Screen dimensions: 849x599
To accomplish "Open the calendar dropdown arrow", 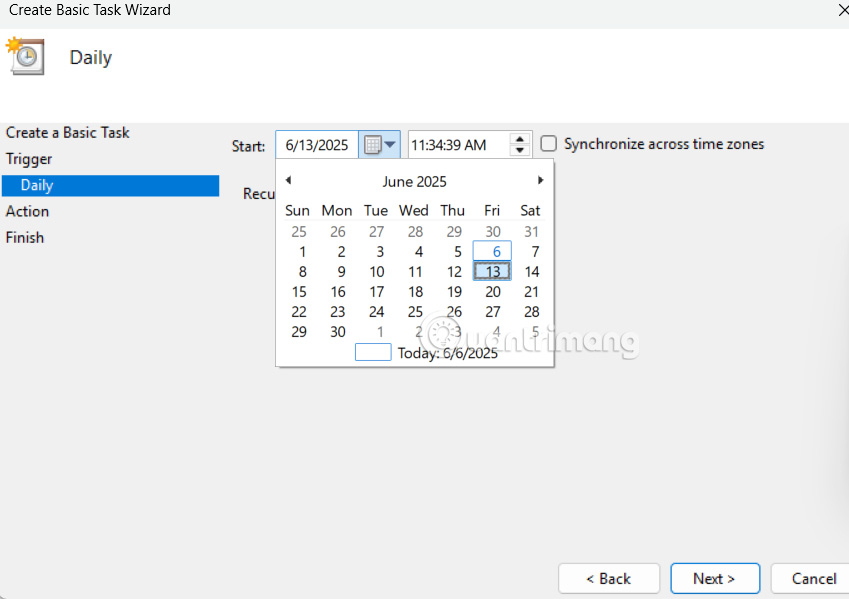I will pos(389,144).
